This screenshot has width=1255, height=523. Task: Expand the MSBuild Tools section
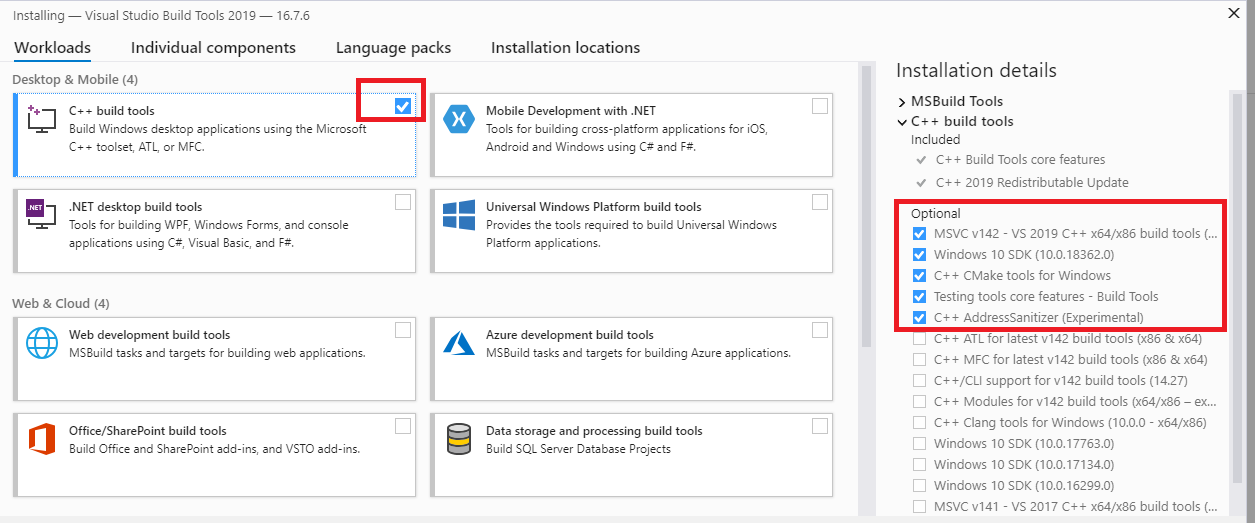902,102
